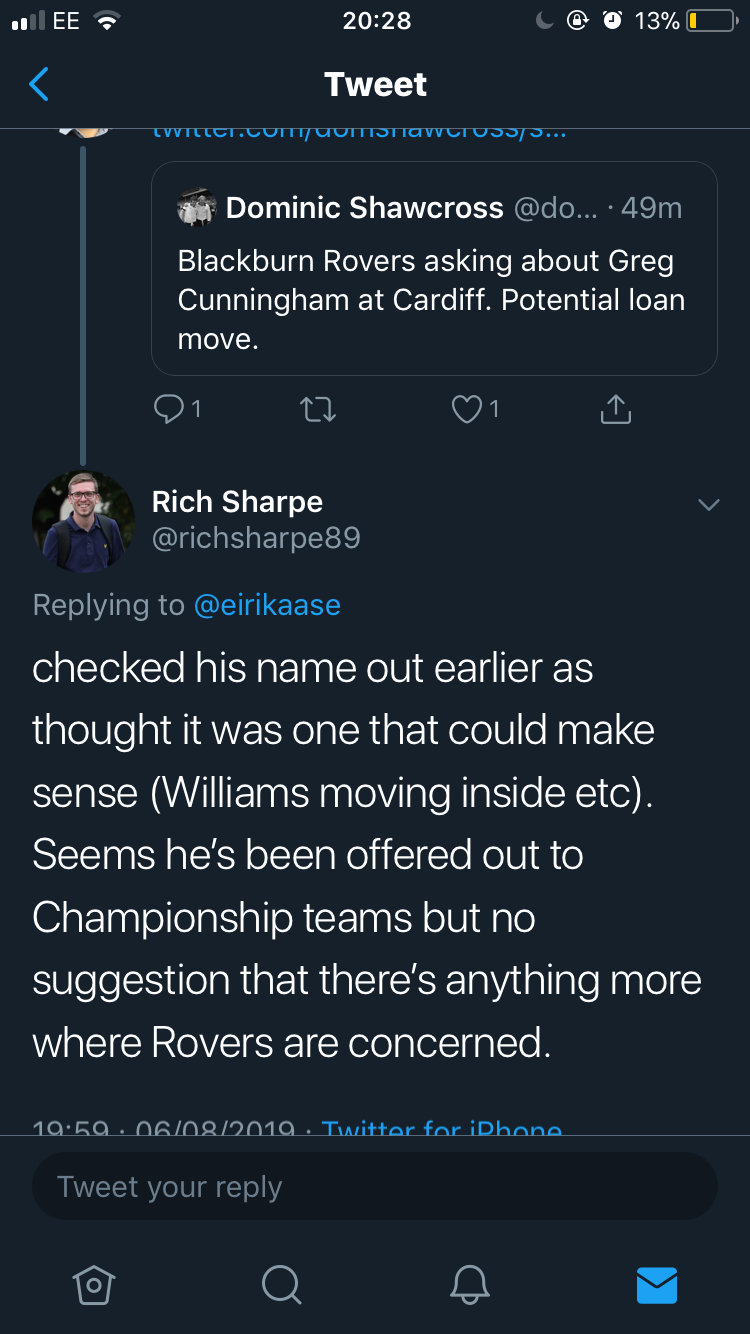750x1334 pixels.
Task: Tap the @eirikaase mention link
Action: [x=267, y=604]
